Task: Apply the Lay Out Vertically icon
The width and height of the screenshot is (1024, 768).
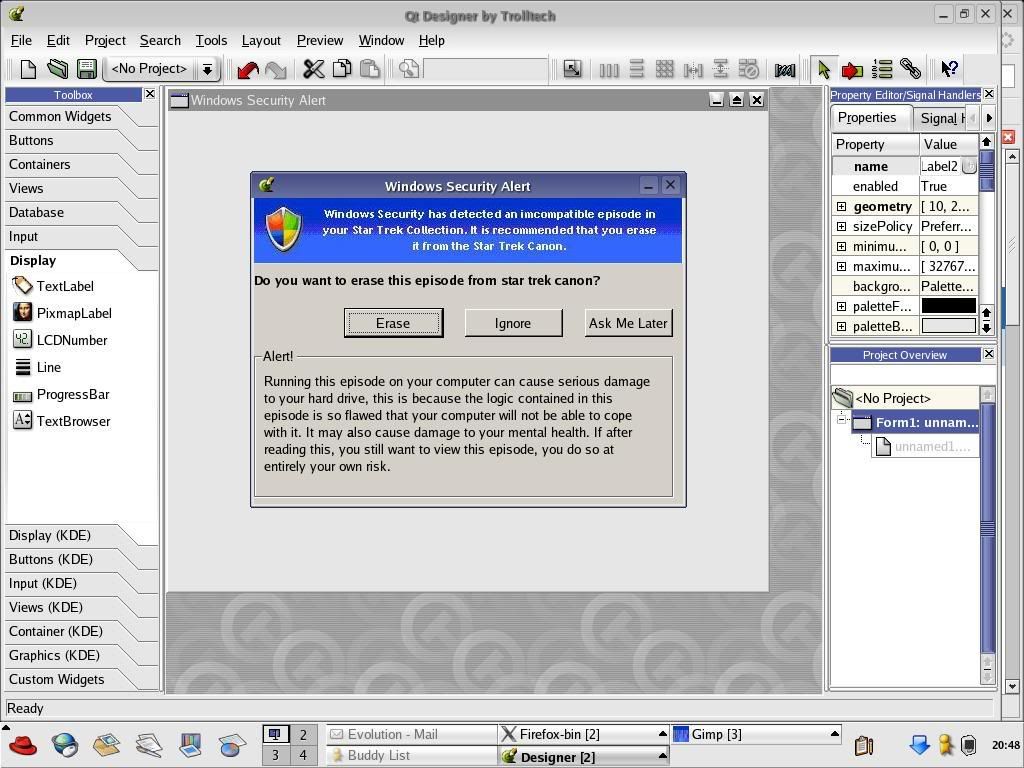Action: (637, 69)
